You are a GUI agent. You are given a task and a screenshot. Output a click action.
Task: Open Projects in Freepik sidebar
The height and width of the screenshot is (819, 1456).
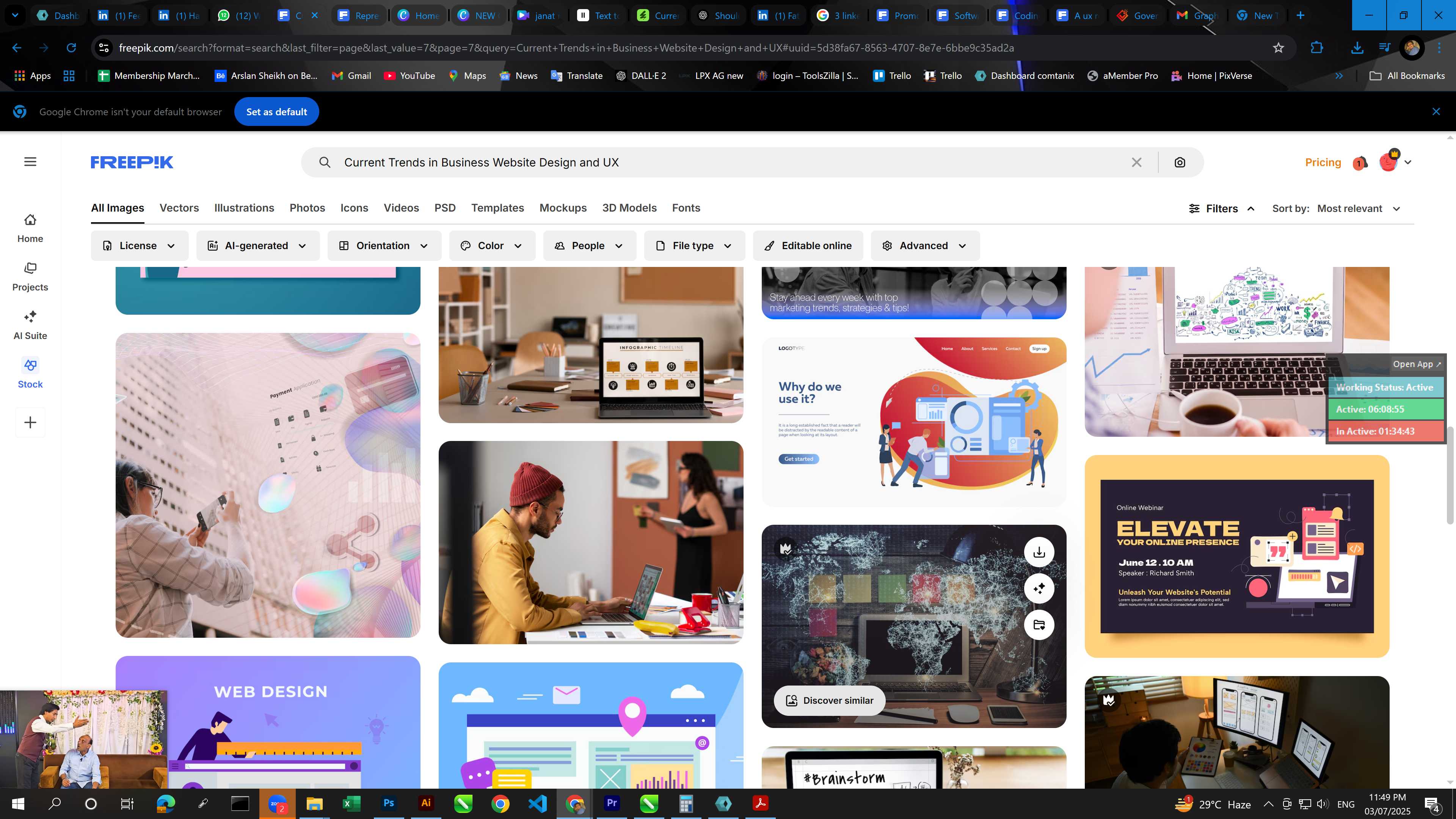(30, 276)
